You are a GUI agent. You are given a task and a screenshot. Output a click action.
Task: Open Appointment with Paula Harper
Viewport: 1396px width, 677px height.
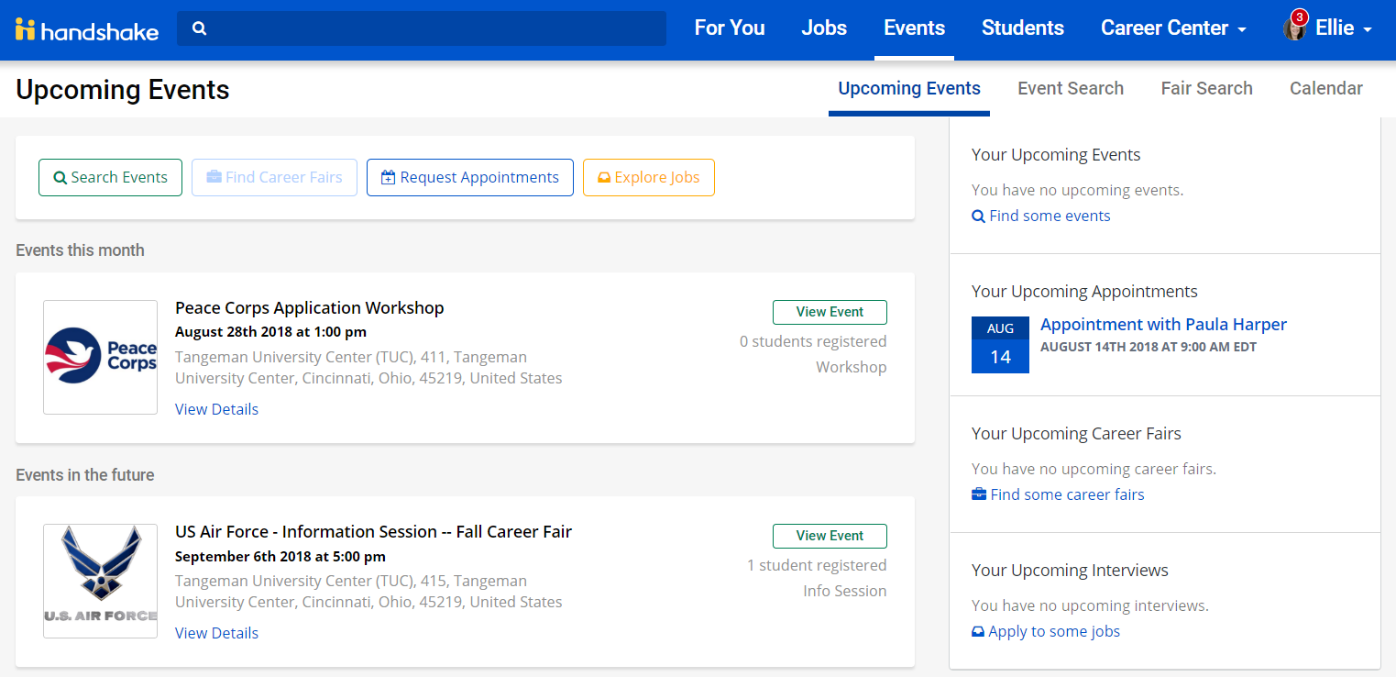pyautogui.click(x=1163, y=324)
